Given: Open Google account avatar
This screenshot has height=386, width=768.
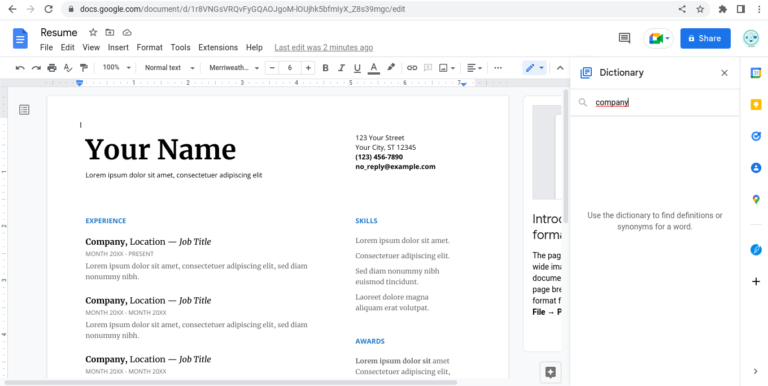Looking at the screenshot, I should pyautogui.click(x=751, y=38).
